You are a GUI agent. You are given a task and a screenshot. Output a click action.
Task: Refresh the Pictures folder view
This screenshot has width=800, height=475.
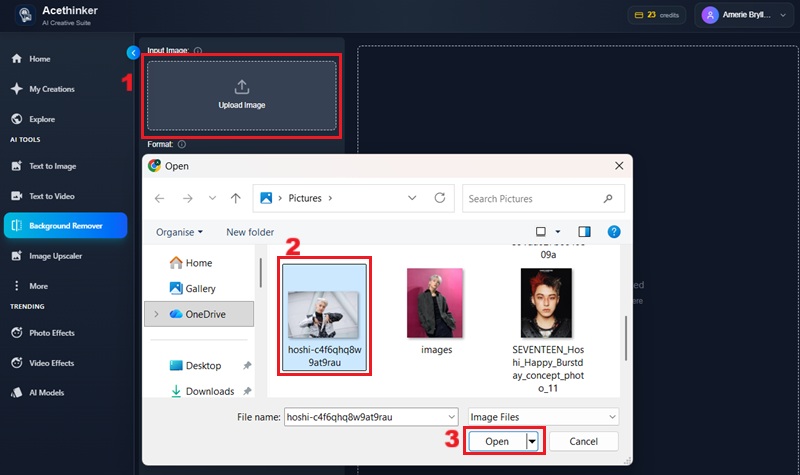point(440,198)
